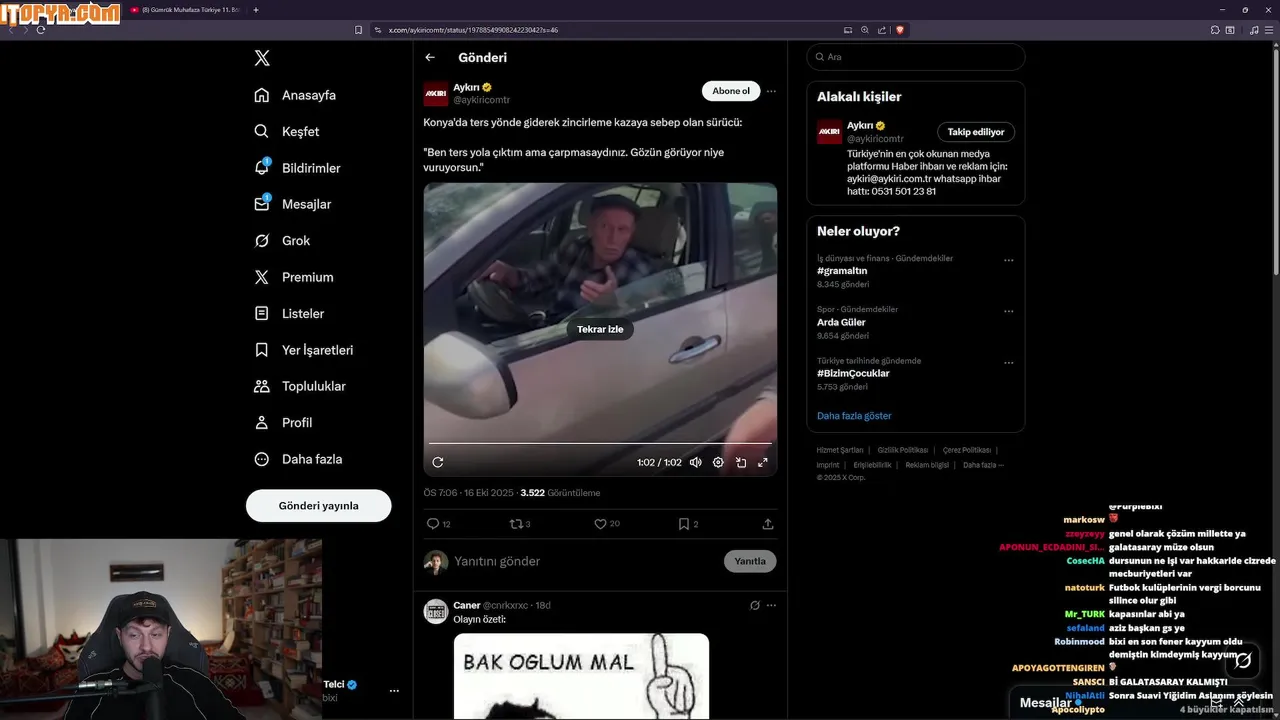This screenshot has height=720, width=1280.
Task: Open more options for Arda Güler trend
Action: coord(1008,311)
